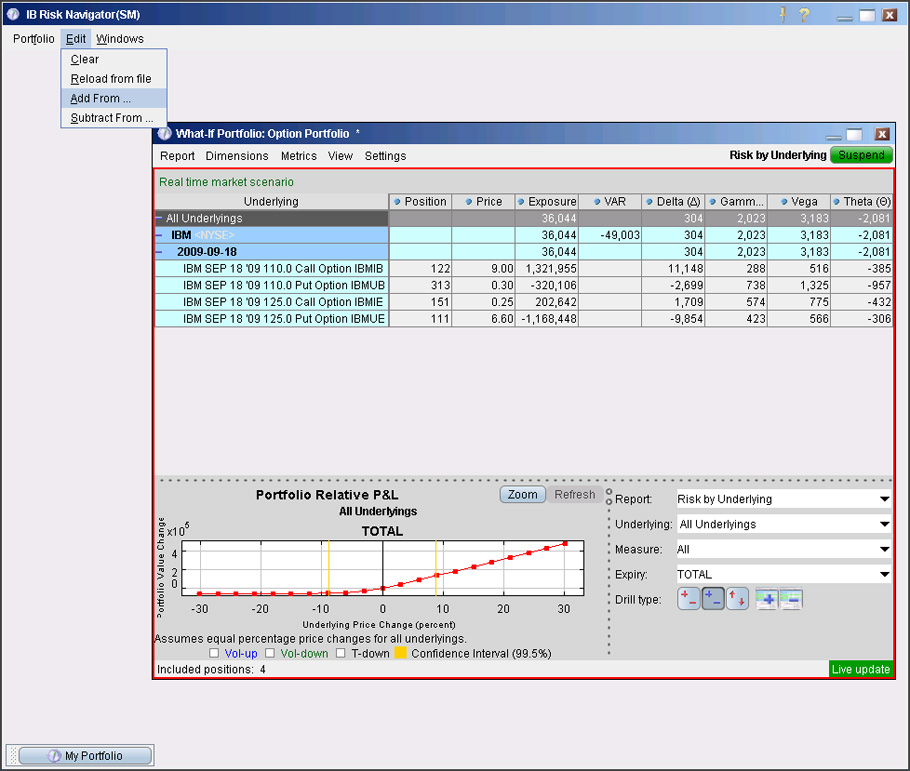The width and height of the screenshot is (910, 771).
Task: Click the Edit menu
Action: [75, 39]
